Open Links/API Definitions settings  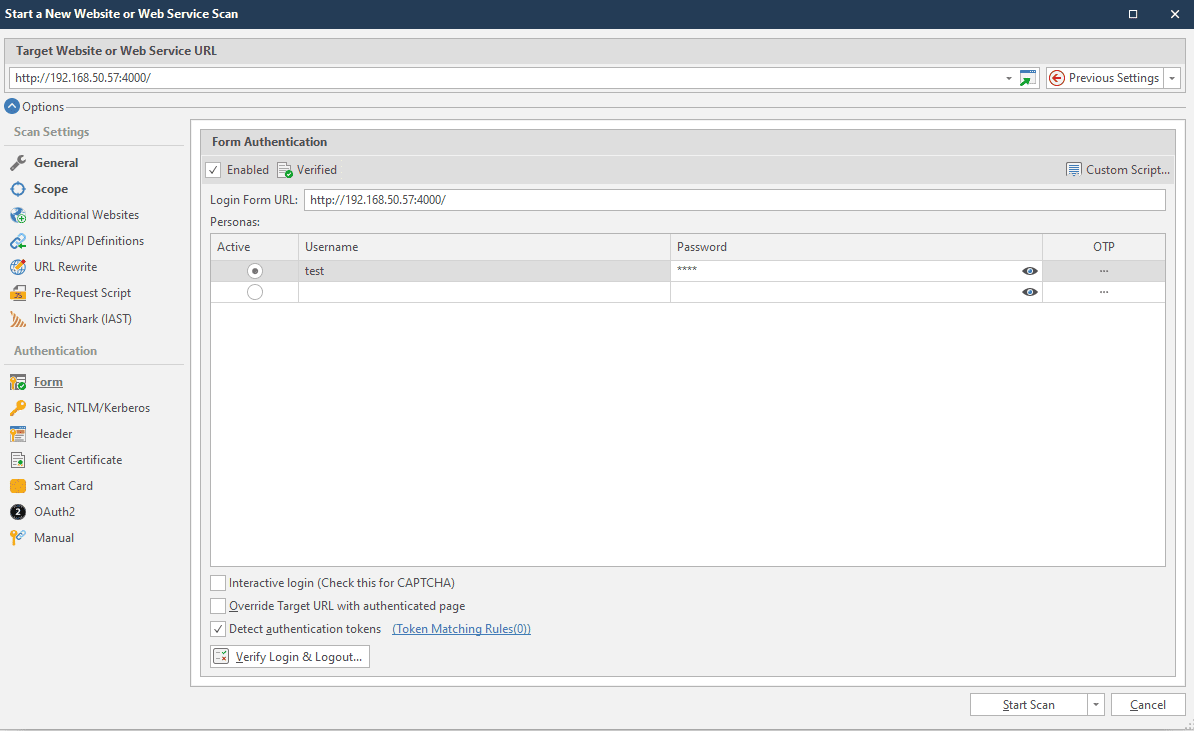(x=88, y=241)
